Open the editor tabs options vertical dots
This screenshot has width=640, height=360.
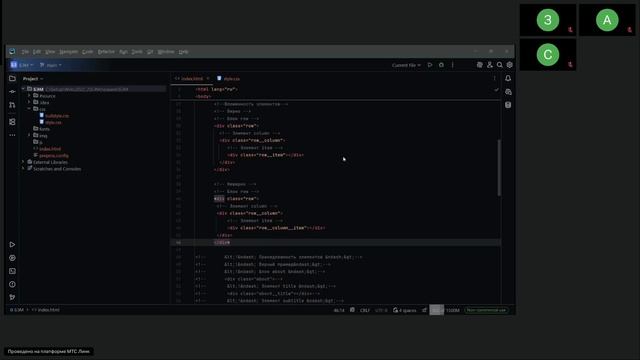(x=495, y=78)
